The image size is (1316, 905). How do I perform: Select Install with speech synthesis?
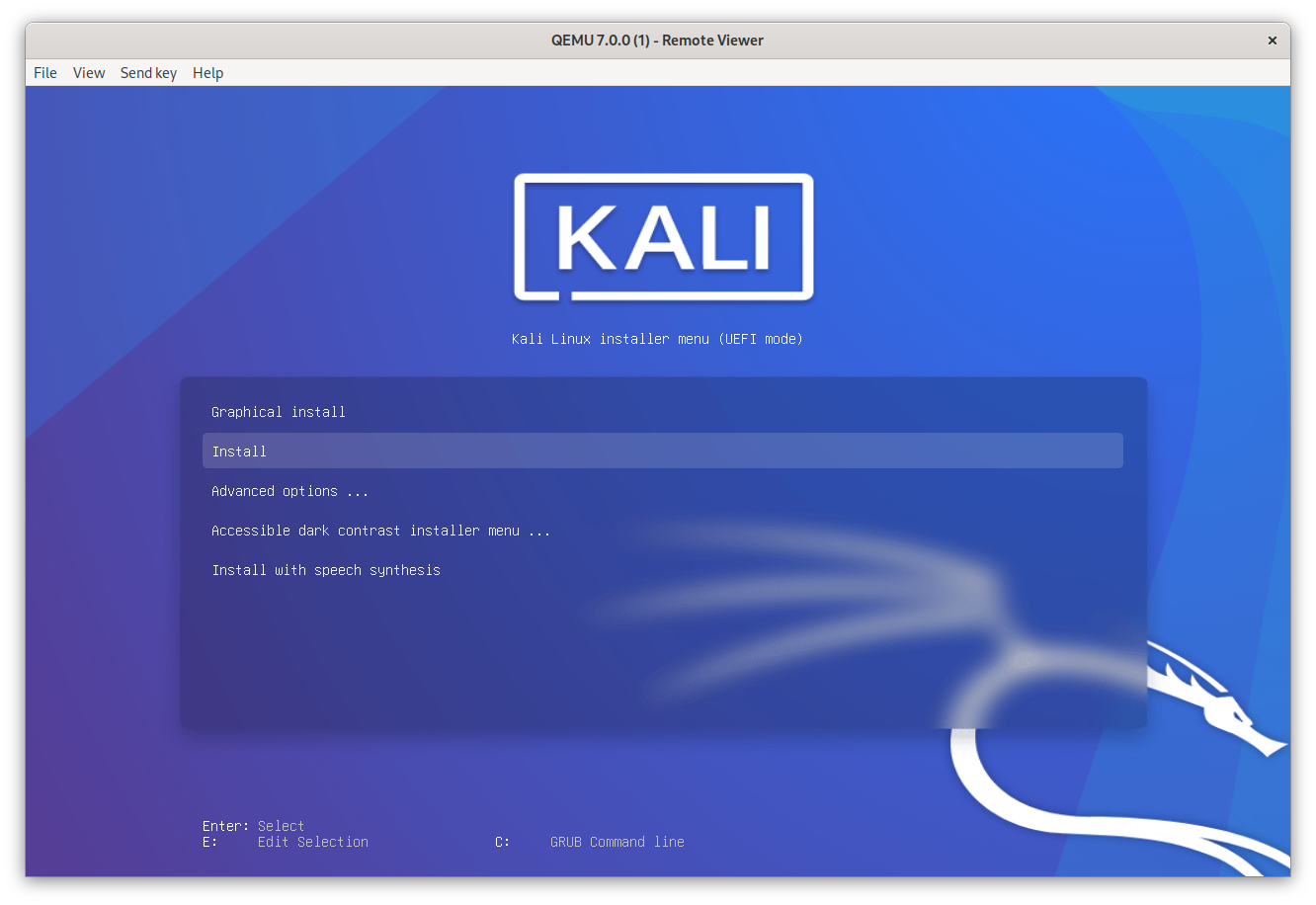coord(326,570)
